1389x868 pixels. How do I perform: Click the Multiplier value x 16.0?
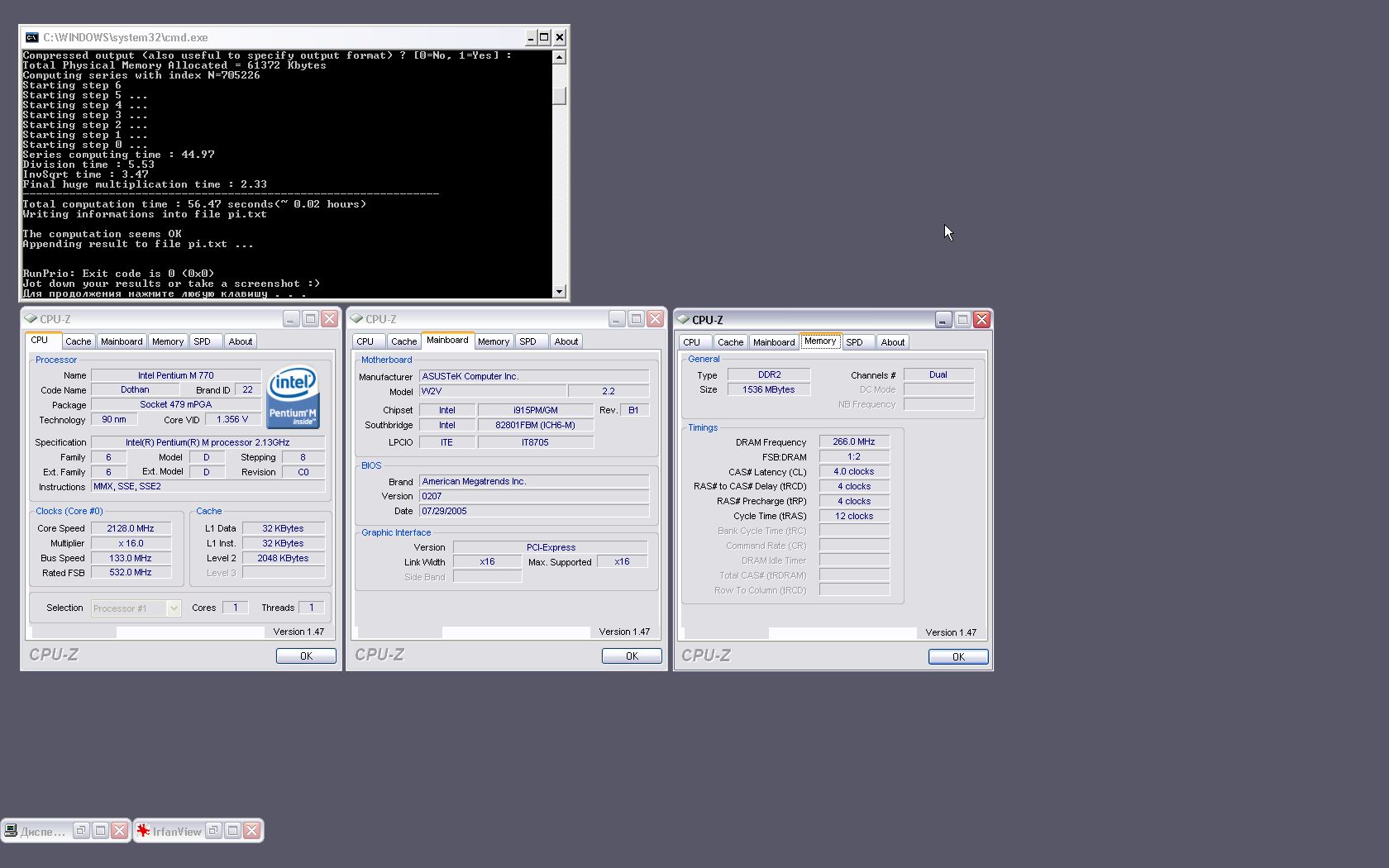pyautogui.click(x=131, y=543)
